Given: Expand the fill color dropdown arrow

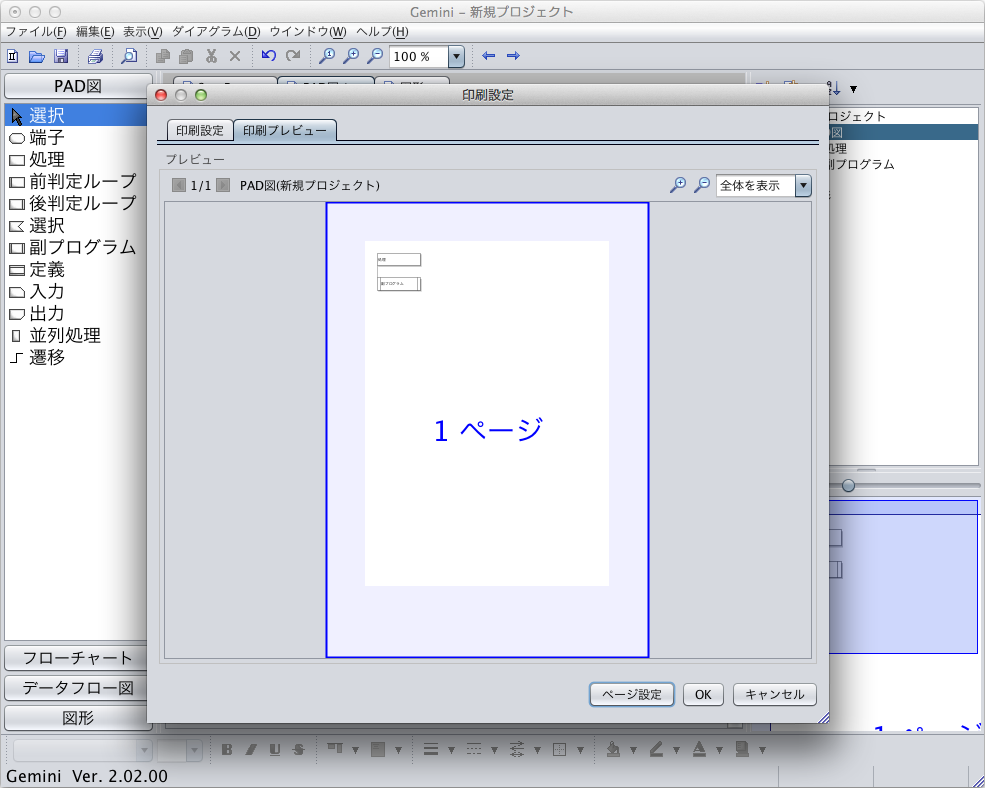Looking at the screenshot, I should click(x=633, y=750).
